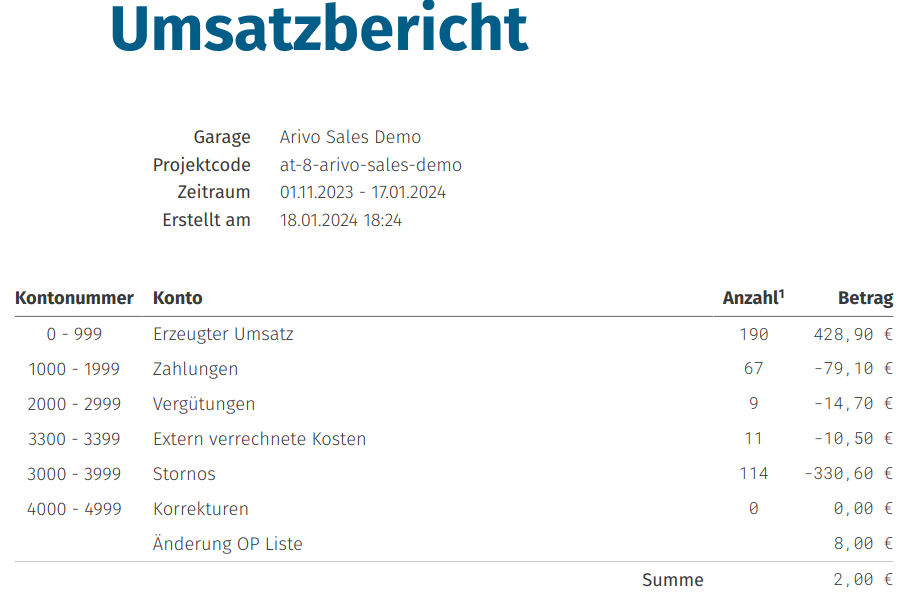Select the Erzeugter Umsatz row label
The width and height of the screenshot is (901, 598).
click(x=223, y=334)
